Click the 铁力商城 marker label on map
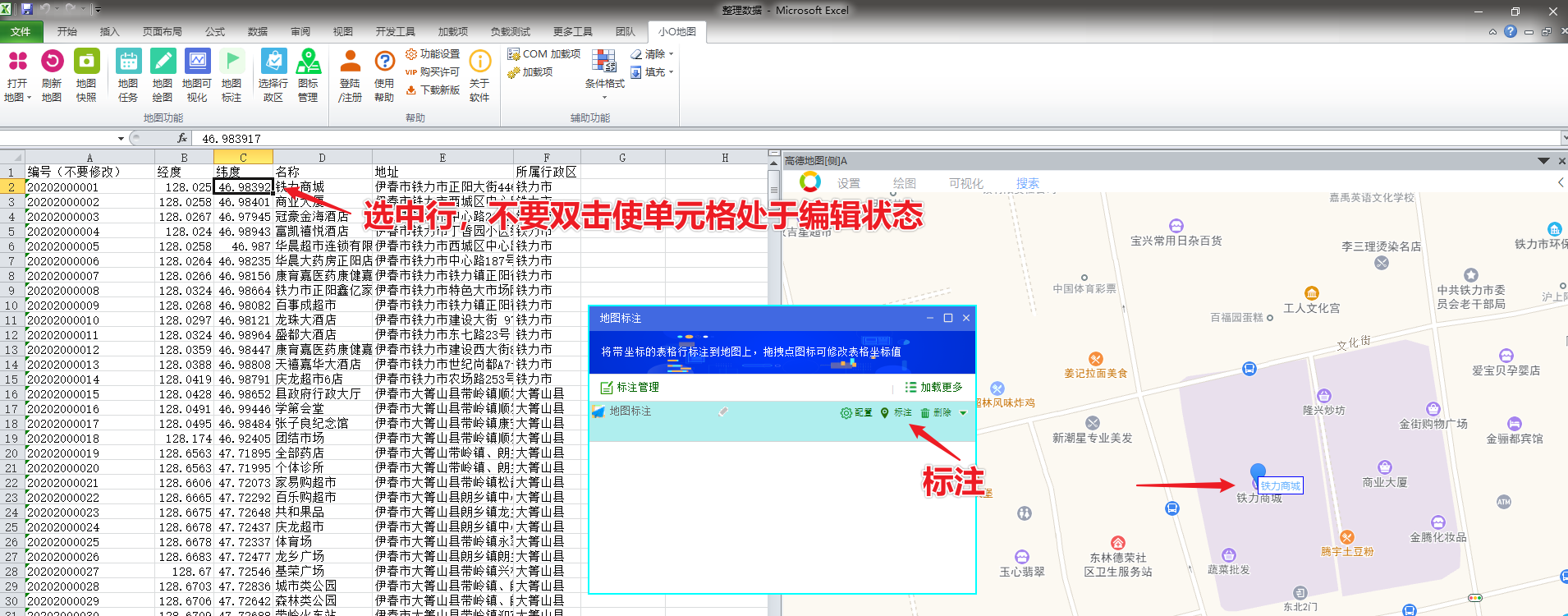The height and width of the screenshot is (616, 1568). pyautogui.click(x=1281, y=485)
